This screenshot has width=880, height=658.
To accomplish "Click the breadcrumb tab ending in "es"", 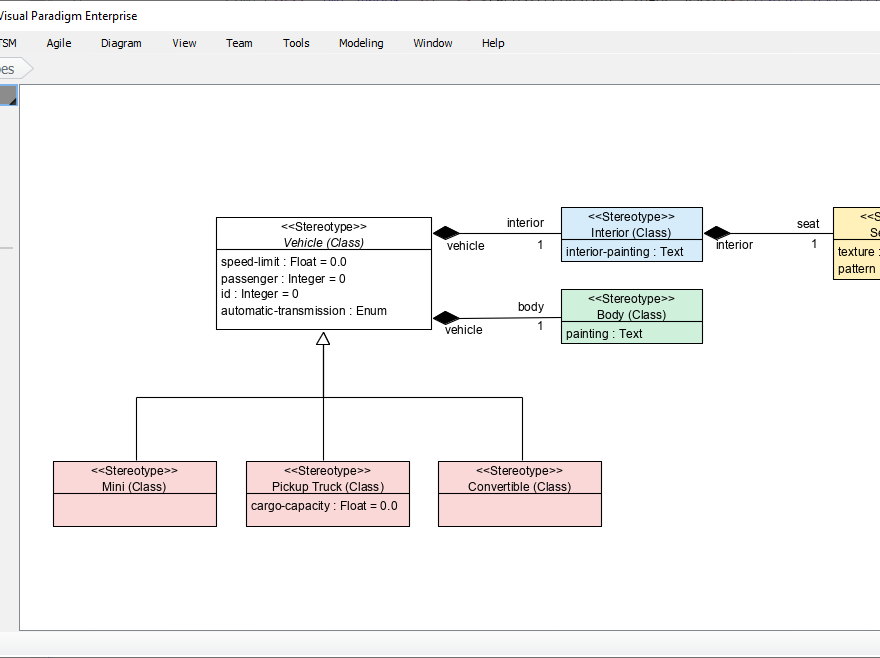I will pos(10,68).
